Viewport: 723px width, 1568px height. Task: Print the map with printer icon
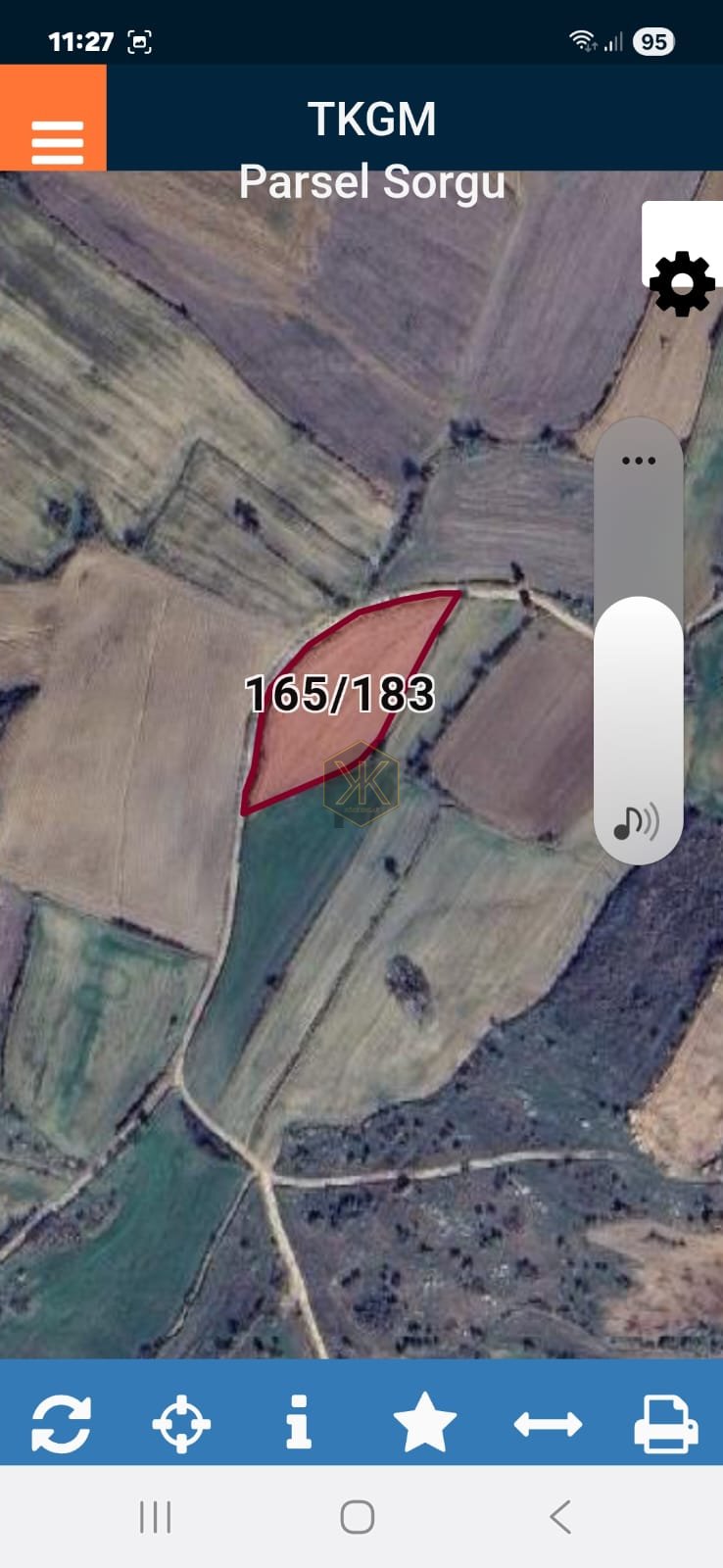(666, 1424)
